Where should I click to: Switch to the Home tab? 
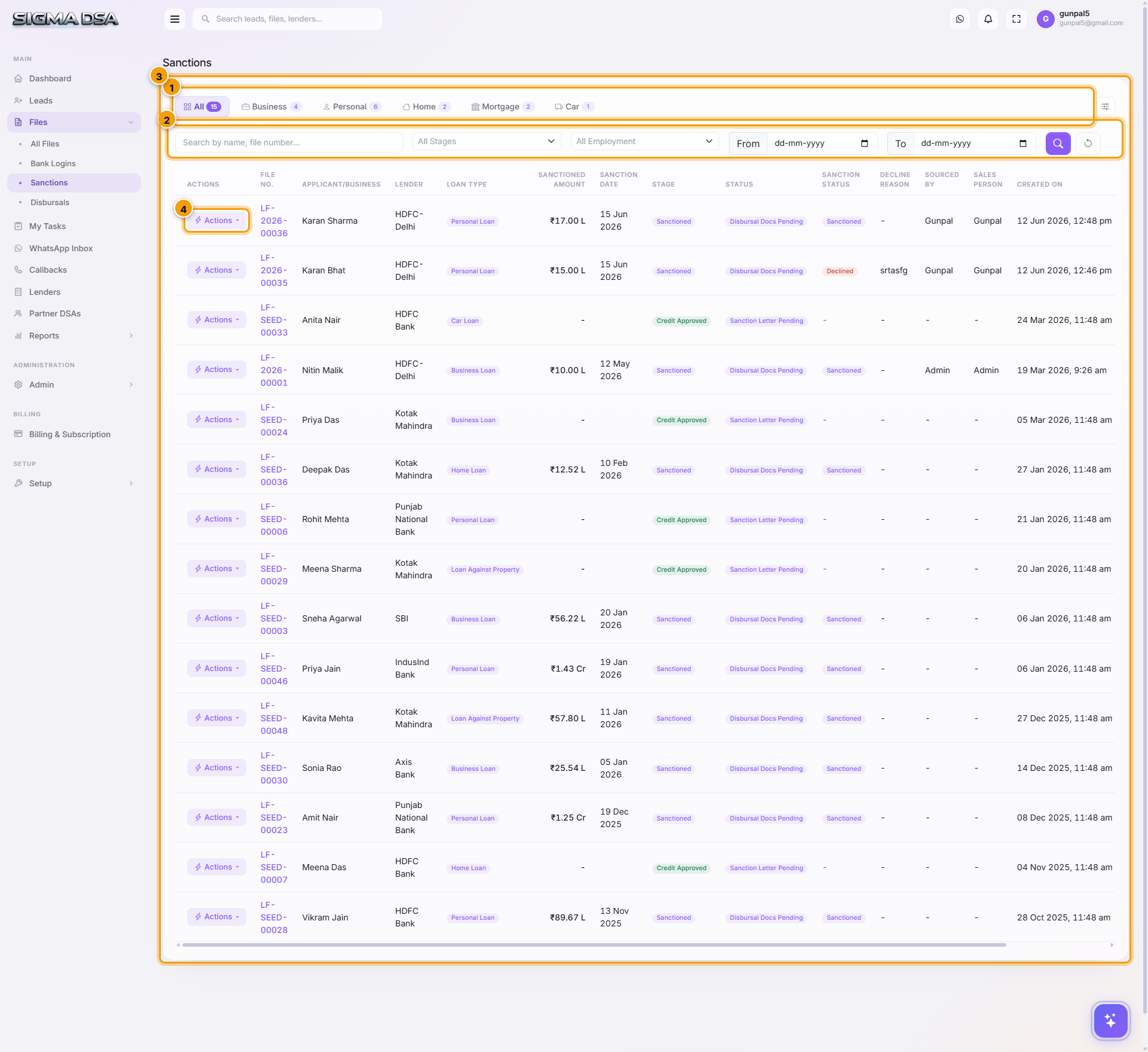426,106
